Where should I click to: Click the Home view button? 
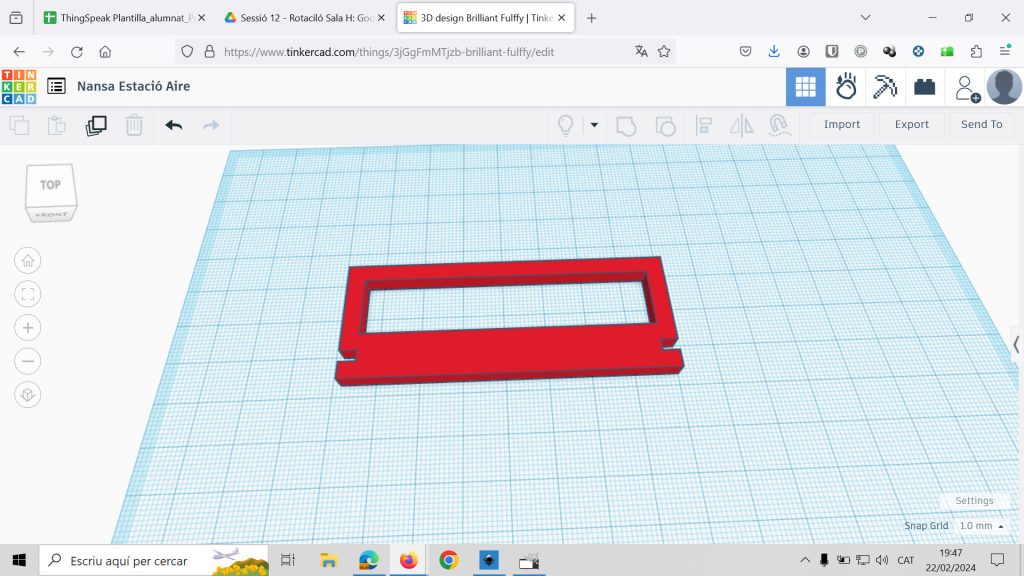tap(27, 260)
